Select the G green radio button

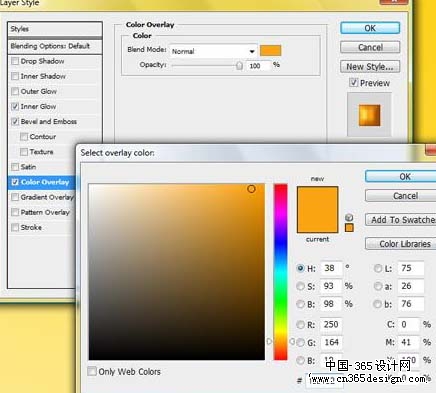click(x=300, y=342)
